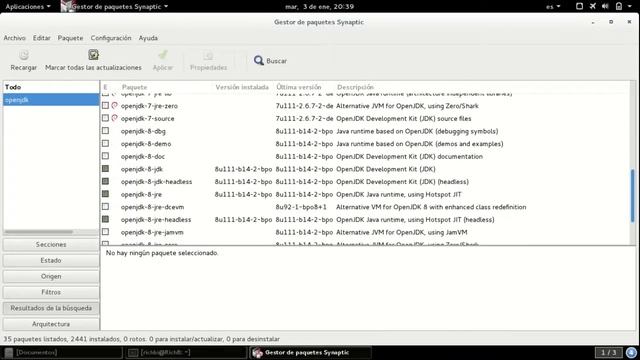Switch to the terminal taskbar window
640x360 pixels.
186,352
